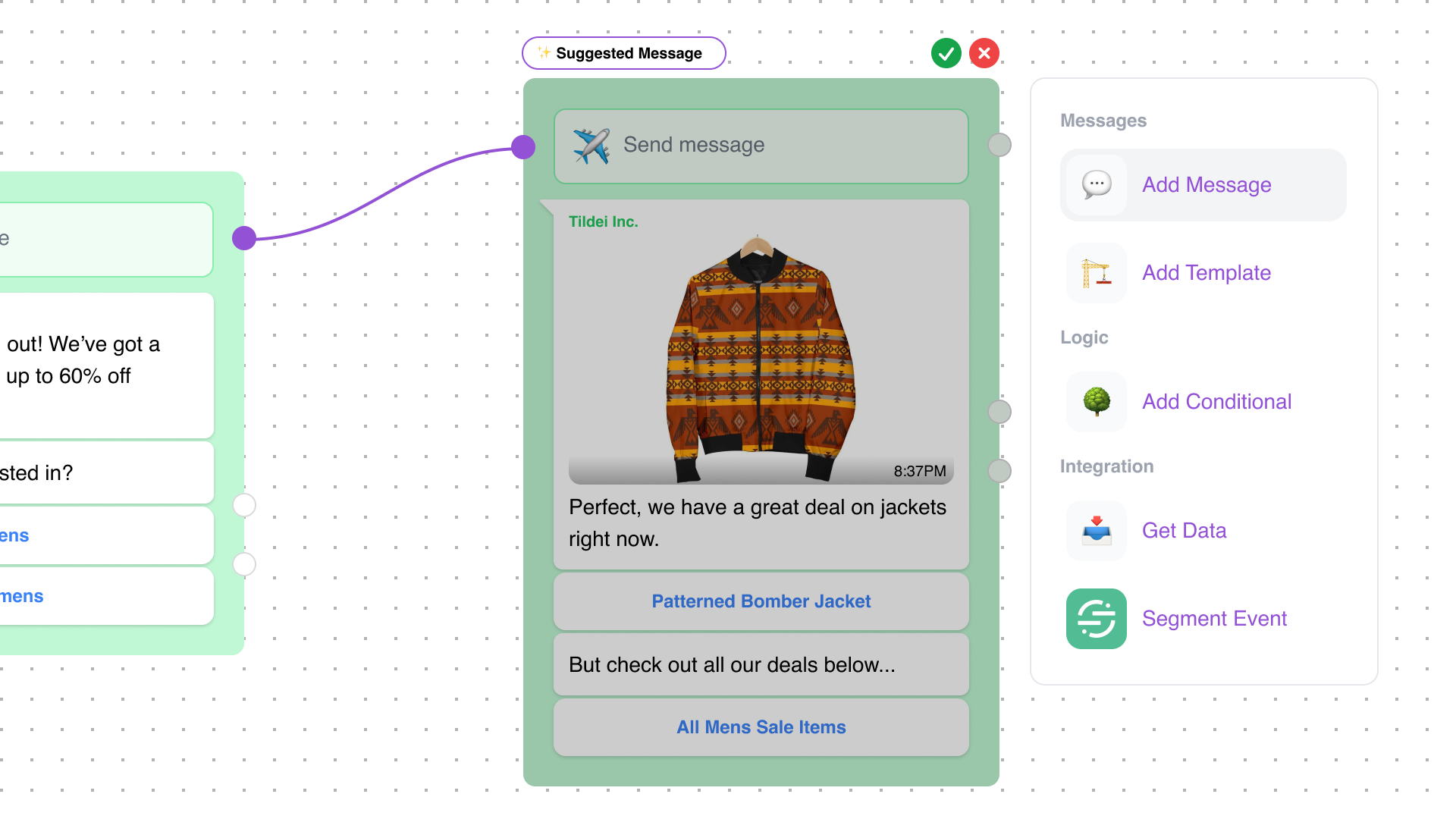Select the bomber jacket product image
The image size is (1456, 819).
[761, 359]
